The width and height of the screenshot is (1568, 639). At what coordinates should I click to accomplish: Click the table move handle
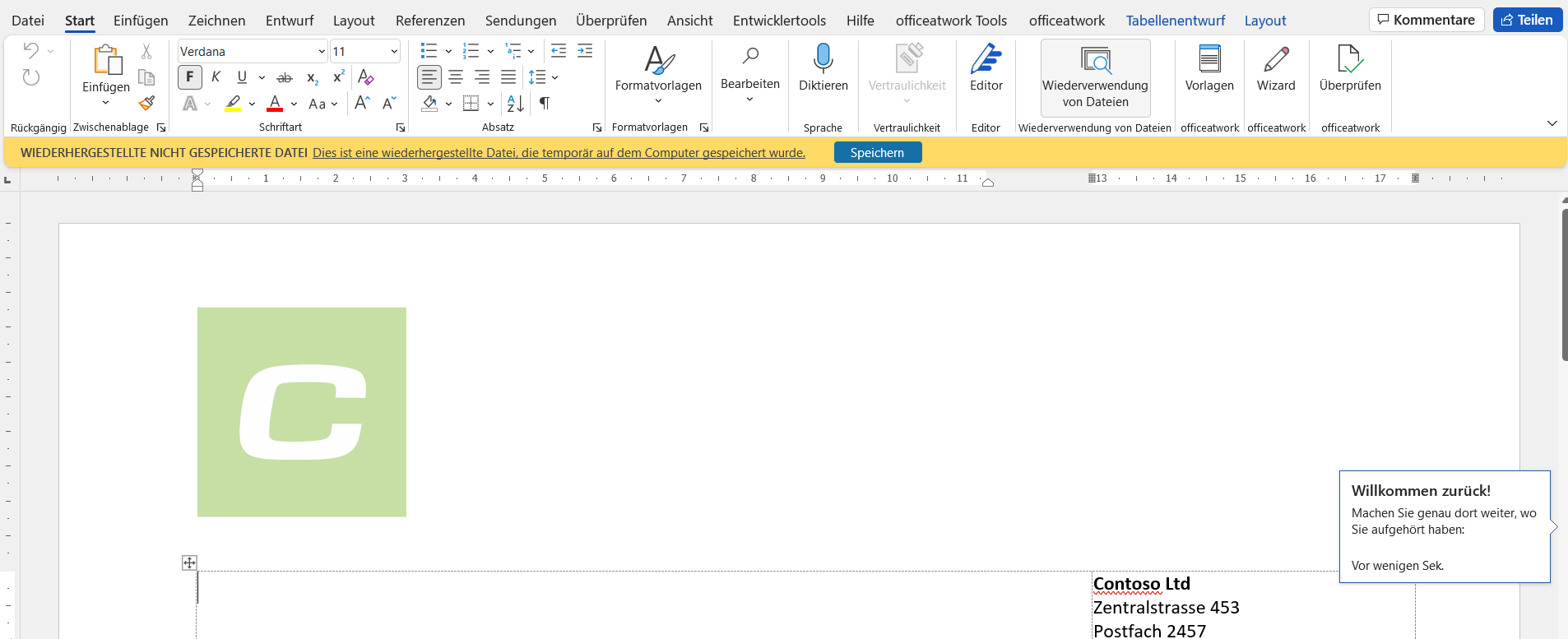pyautogui.click(x=189, y=563)
